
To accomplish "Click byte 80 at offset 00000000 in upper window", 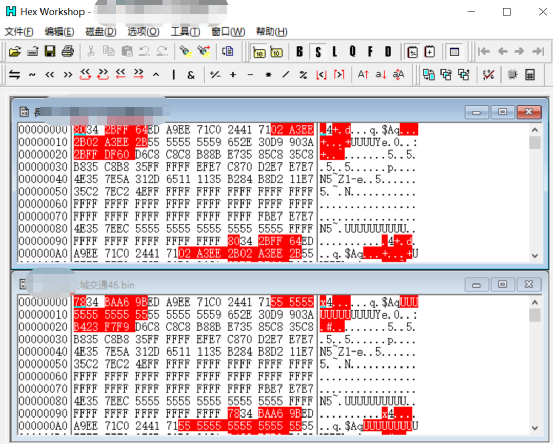I will pos(80,130).
